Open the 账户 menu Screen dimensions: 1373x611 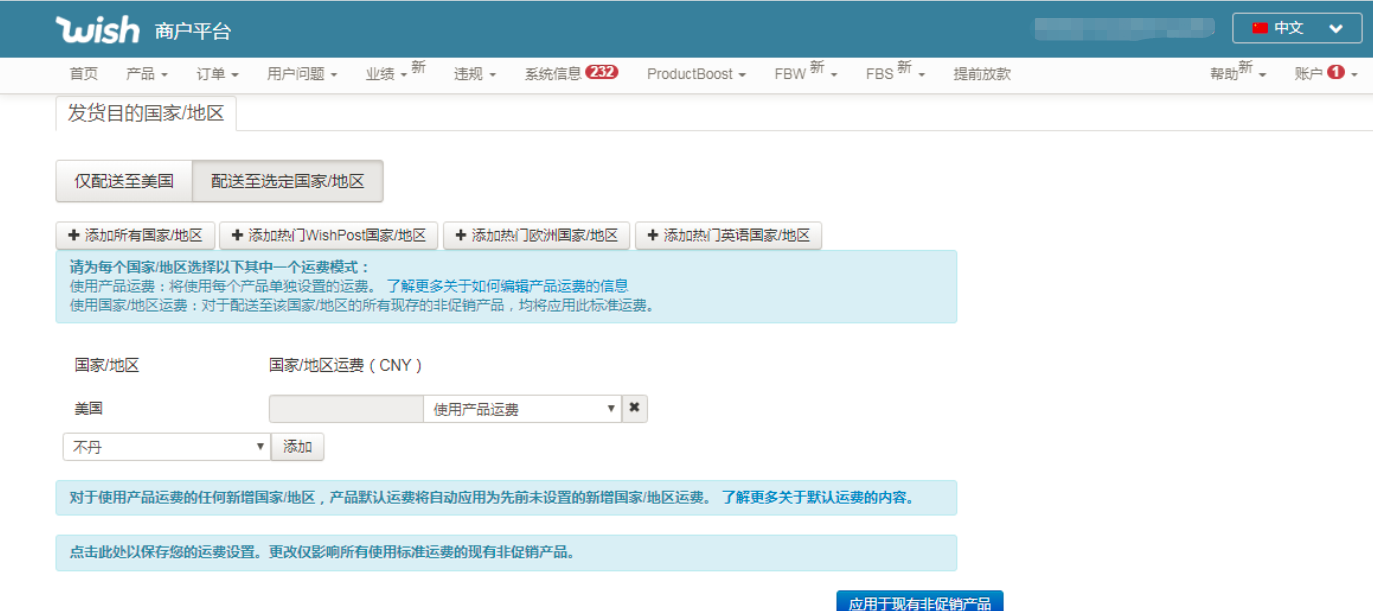click(1326, 74)
